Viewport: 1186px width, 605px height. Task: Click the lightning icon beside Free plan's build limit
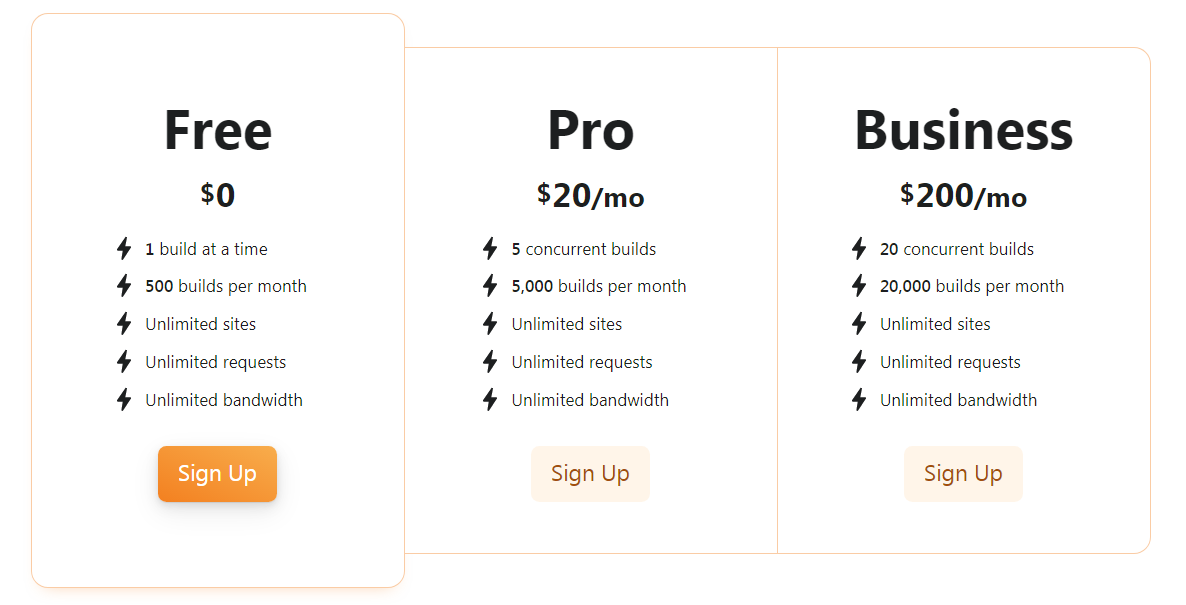[122, 249]
